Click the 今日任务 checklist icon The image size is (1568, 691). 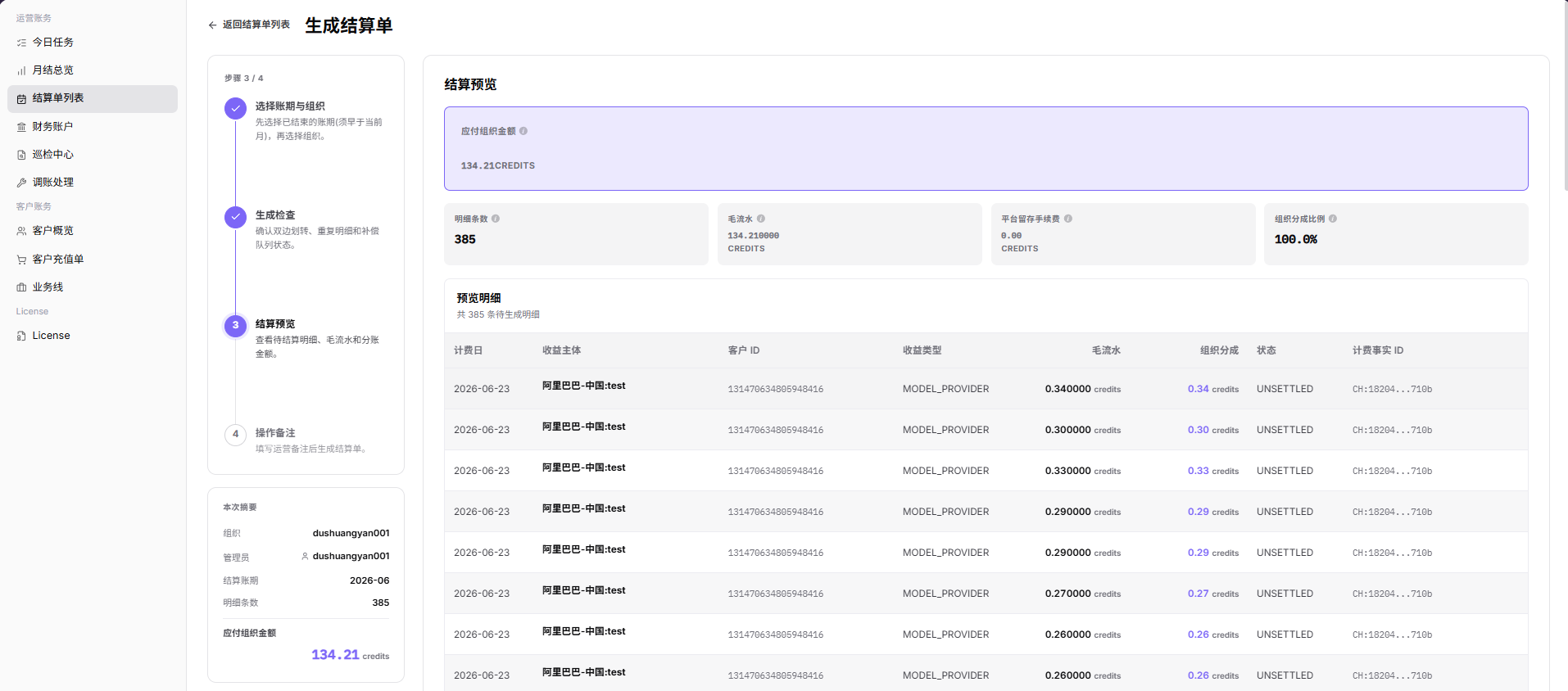[21, 43]
